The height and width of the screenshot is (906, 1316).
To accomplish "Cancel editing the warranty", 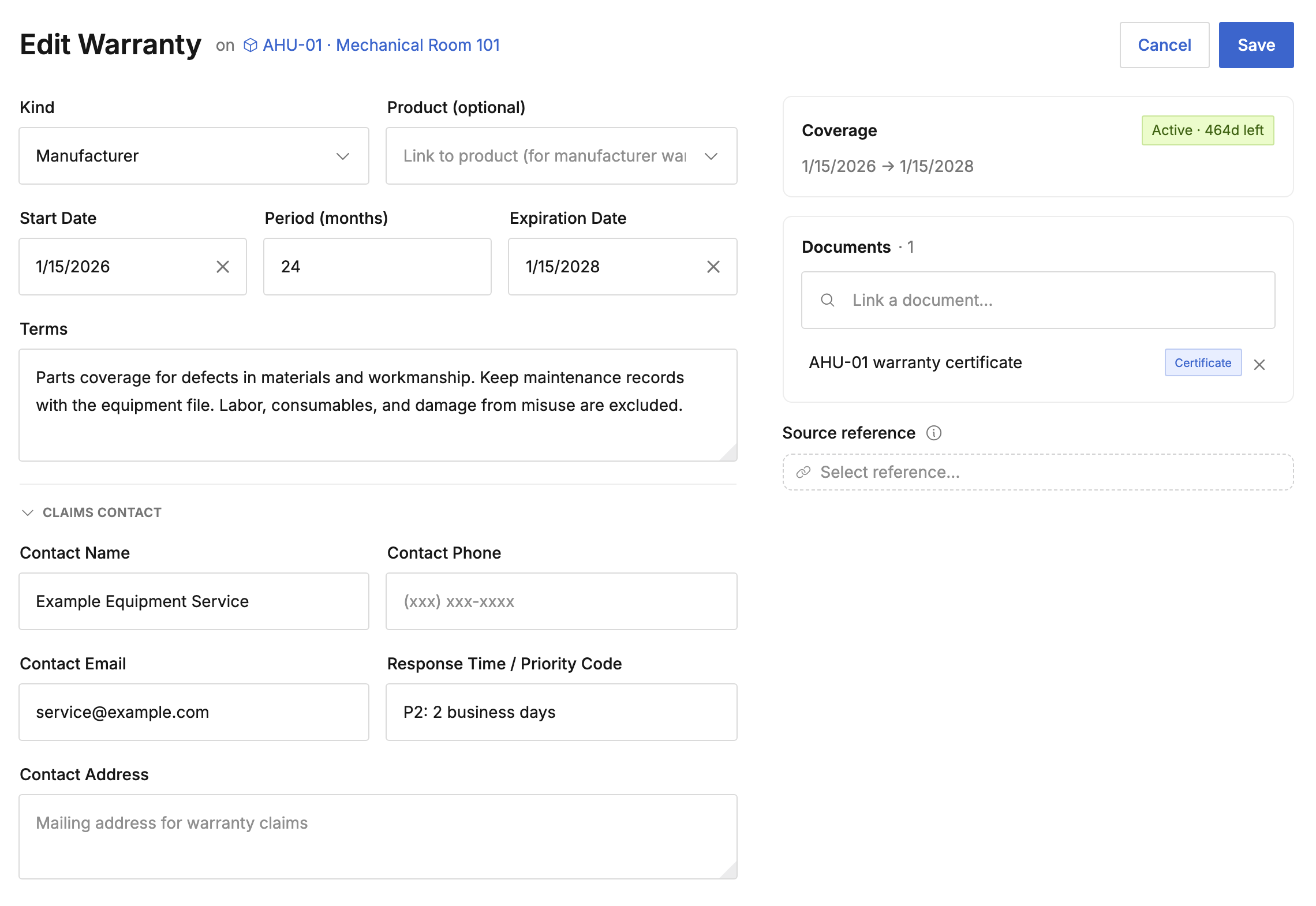I will tap(1164, 45).
